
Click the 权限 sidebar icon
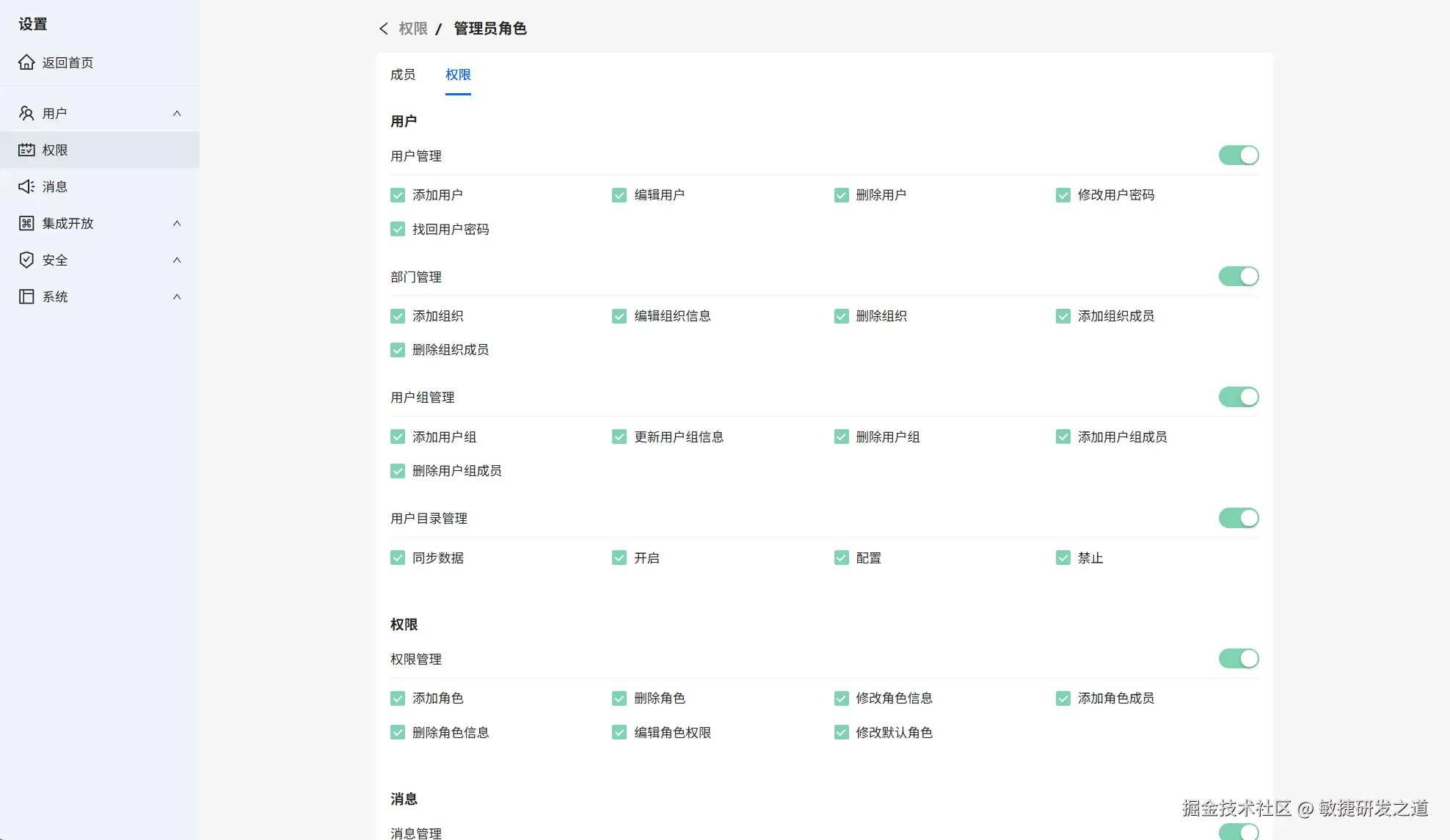point(26,150)
